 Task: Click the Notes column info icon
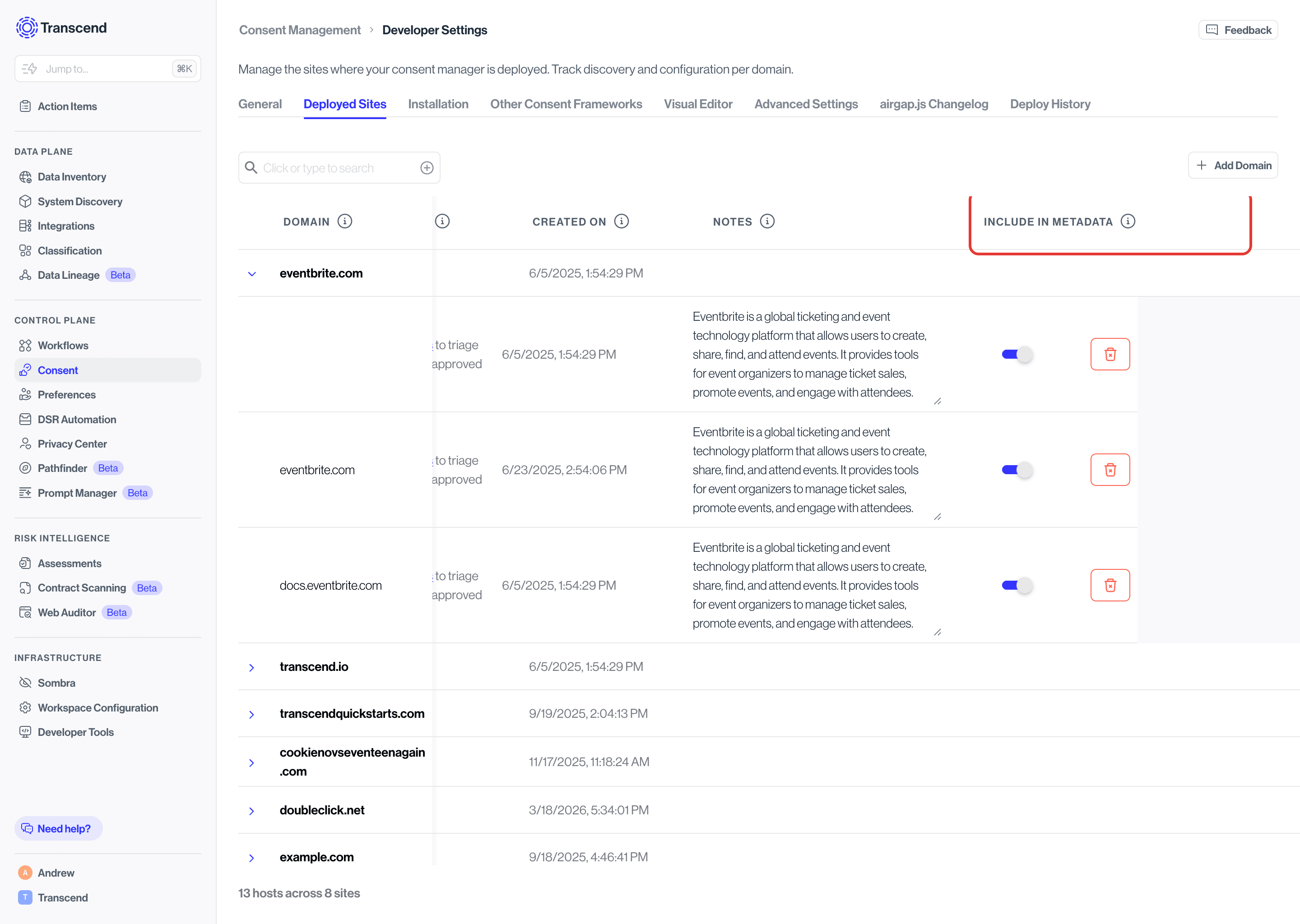click(767, 222)
